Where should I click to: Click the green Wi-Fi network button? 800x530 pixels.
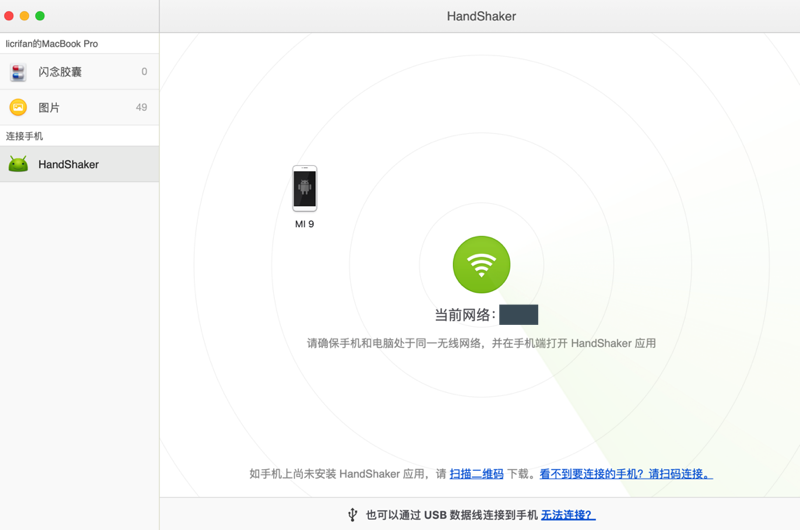pos(481,264)
